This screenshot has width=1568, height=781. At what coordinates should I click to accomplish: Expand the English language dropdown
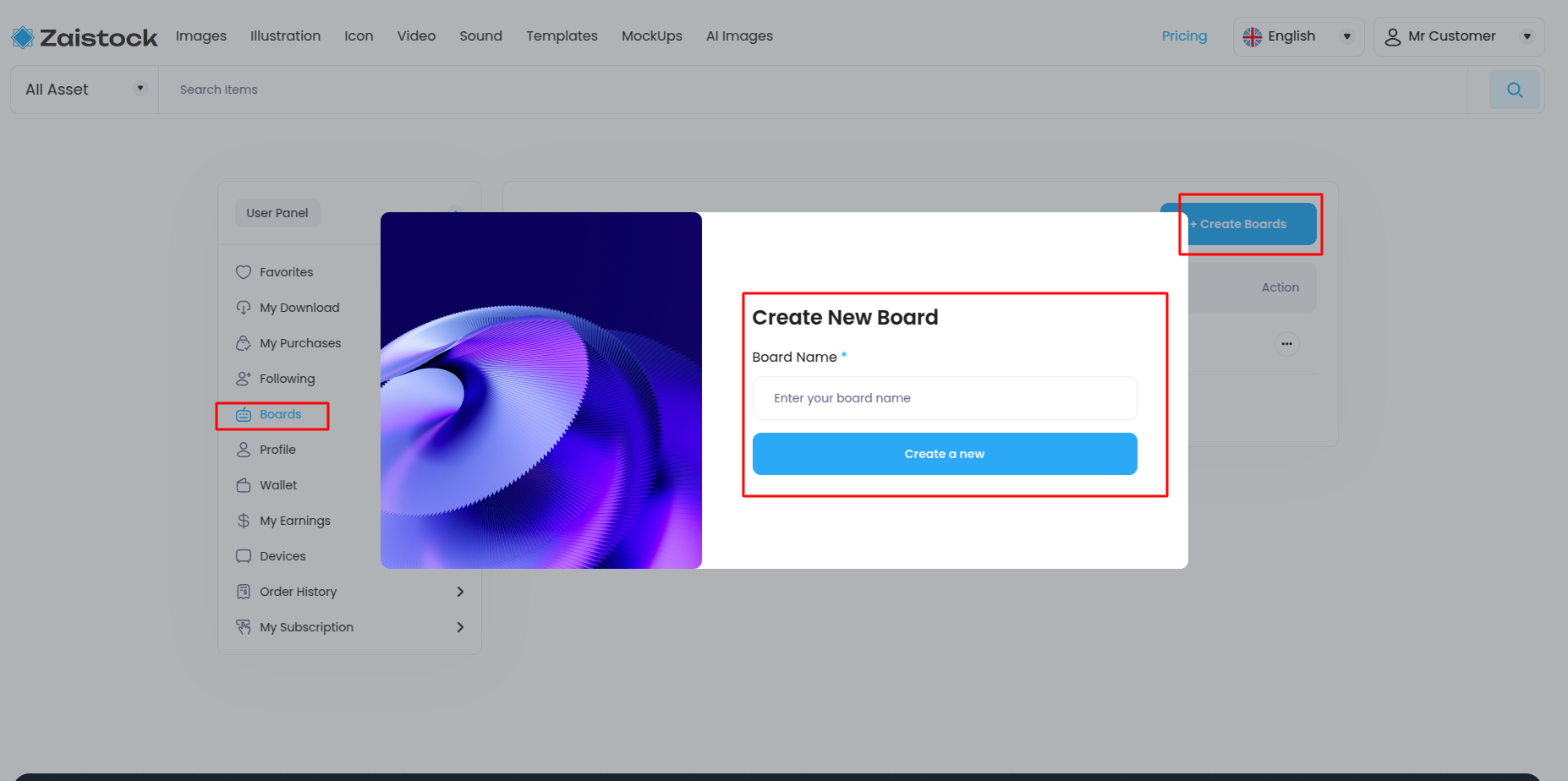pos(1298,36)
